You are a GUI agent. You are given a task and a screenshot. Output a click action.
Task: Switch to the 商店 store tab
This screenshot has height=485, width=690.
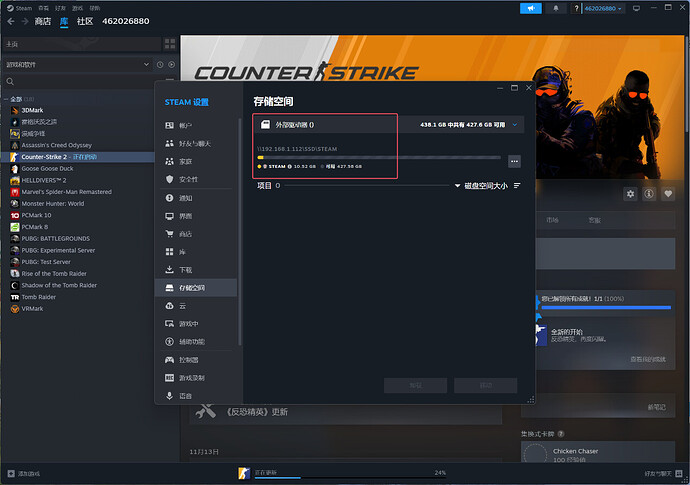(x=42, y=21)
